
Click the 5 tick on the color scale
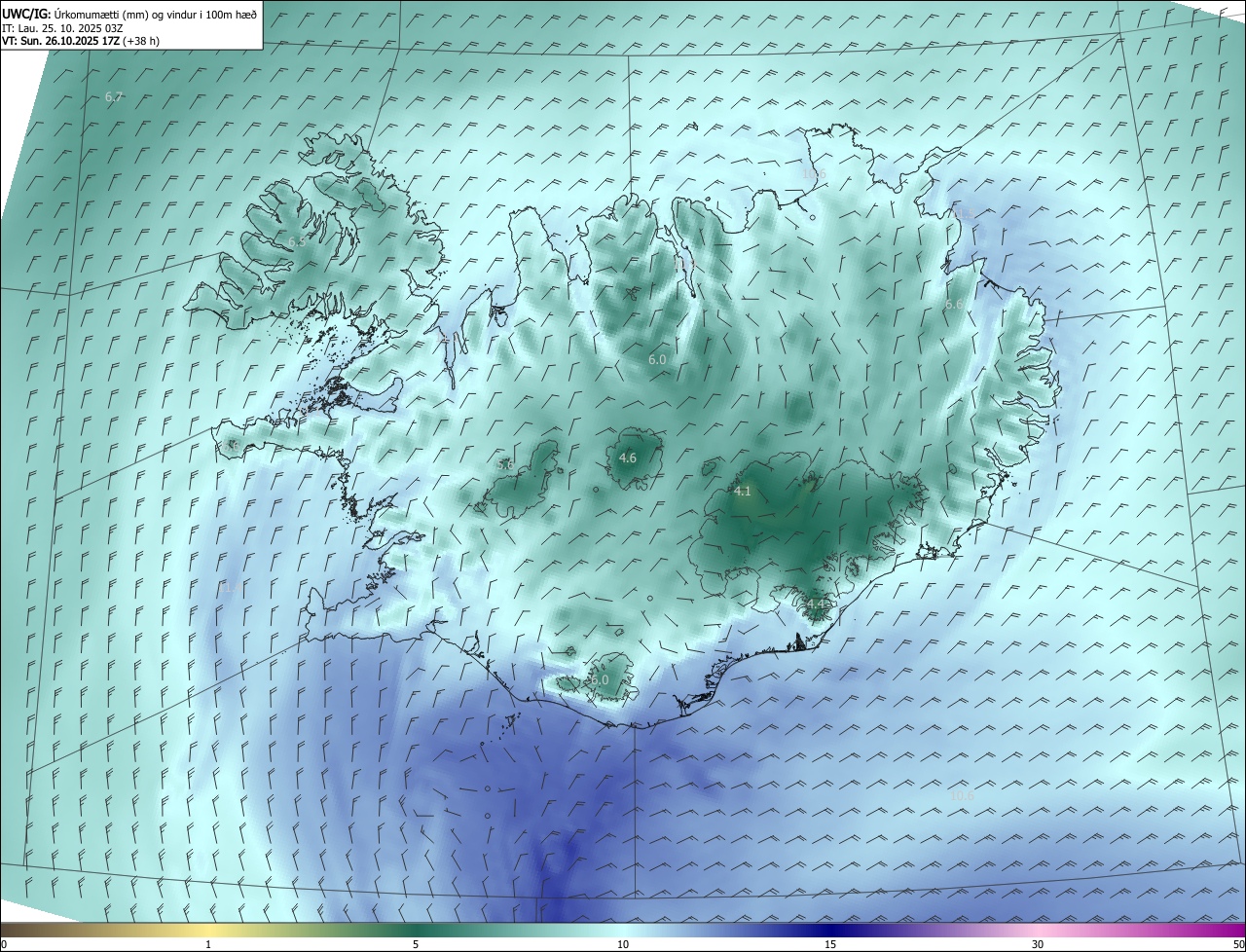pyautogui.click(x=416, y=944)
